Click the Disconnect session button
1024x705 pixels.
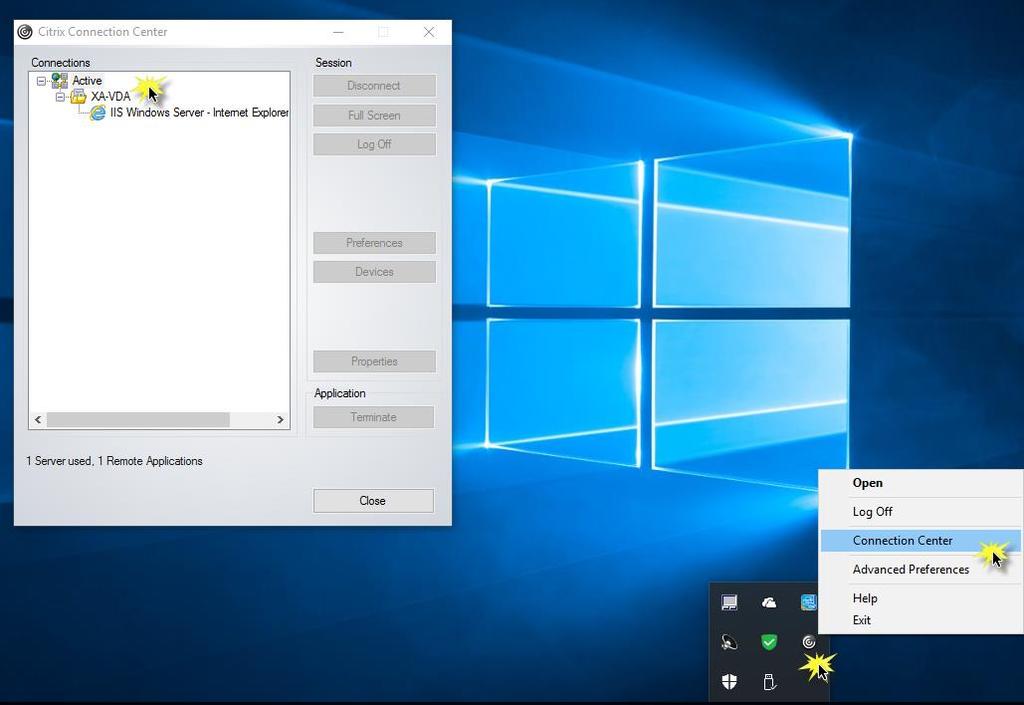coord(374,86)
